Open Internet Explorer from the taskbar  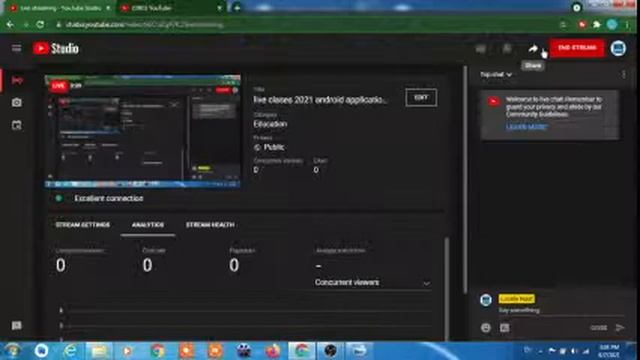click(71, 351)
